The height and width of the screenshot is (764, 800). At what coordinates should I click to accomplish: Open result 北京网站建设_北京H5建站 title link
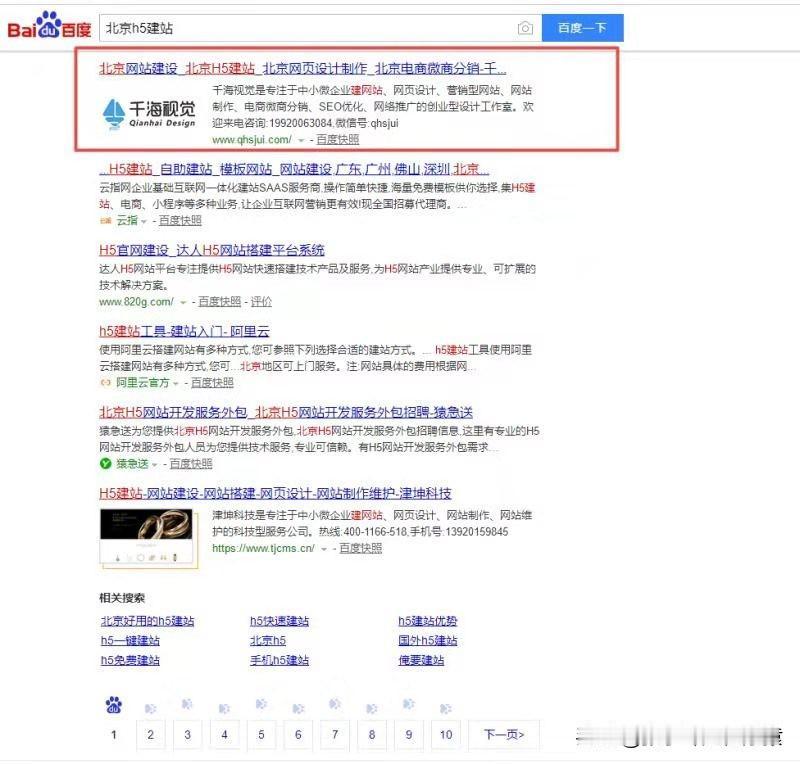303,68
